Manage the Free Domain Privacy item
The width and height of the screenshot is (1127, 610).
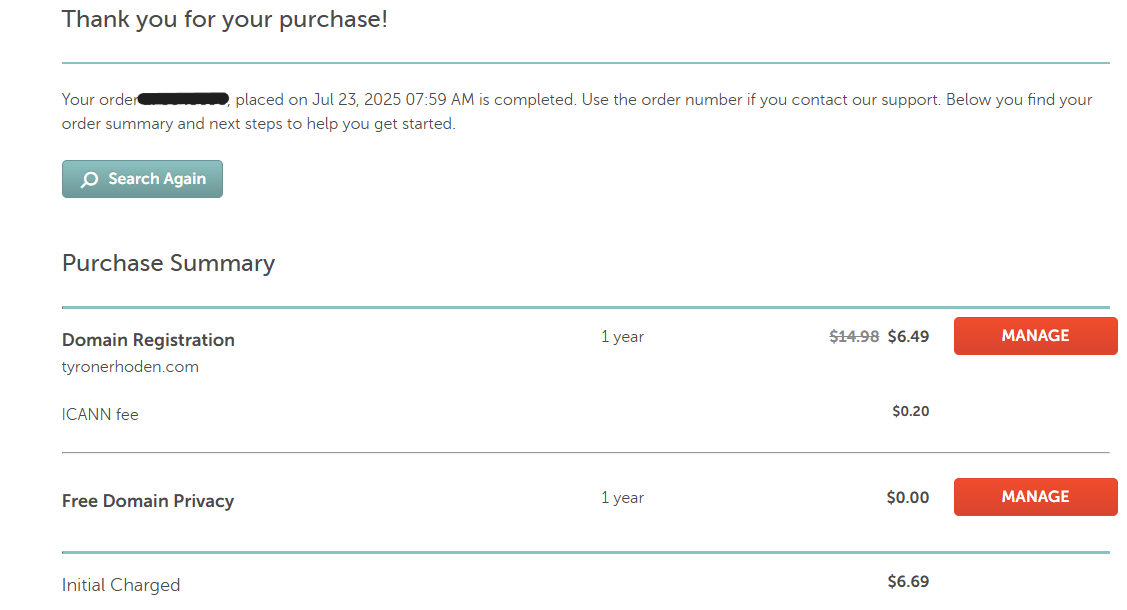[x=1036, y=496]
